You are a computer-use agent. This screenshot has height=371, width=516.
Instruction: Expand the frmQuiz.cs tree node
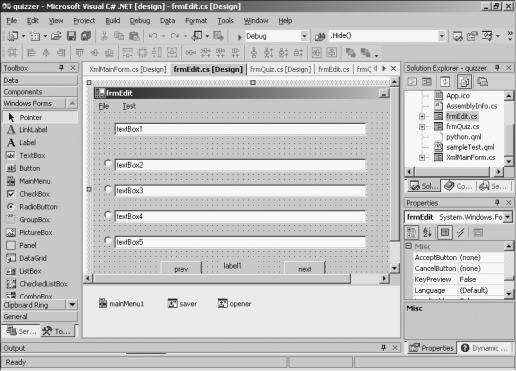[x=422, y=127]
